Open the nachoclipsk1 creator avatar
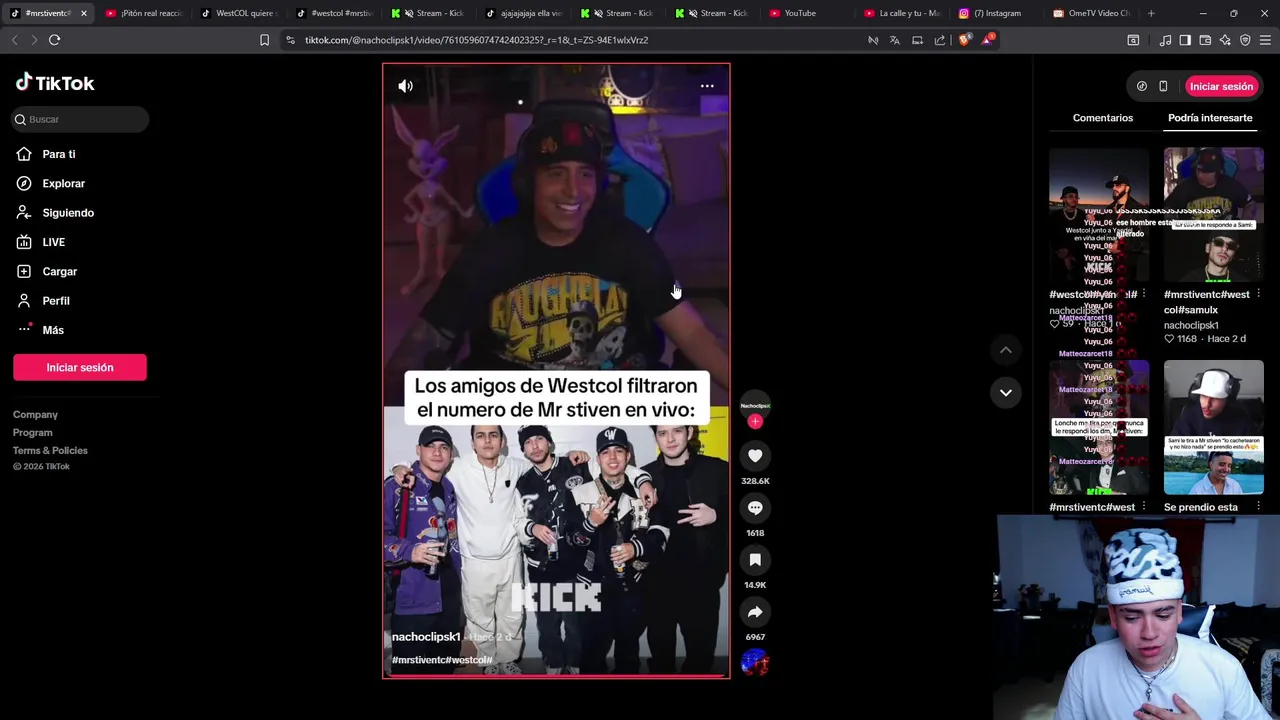 click(x=755, y=405)
